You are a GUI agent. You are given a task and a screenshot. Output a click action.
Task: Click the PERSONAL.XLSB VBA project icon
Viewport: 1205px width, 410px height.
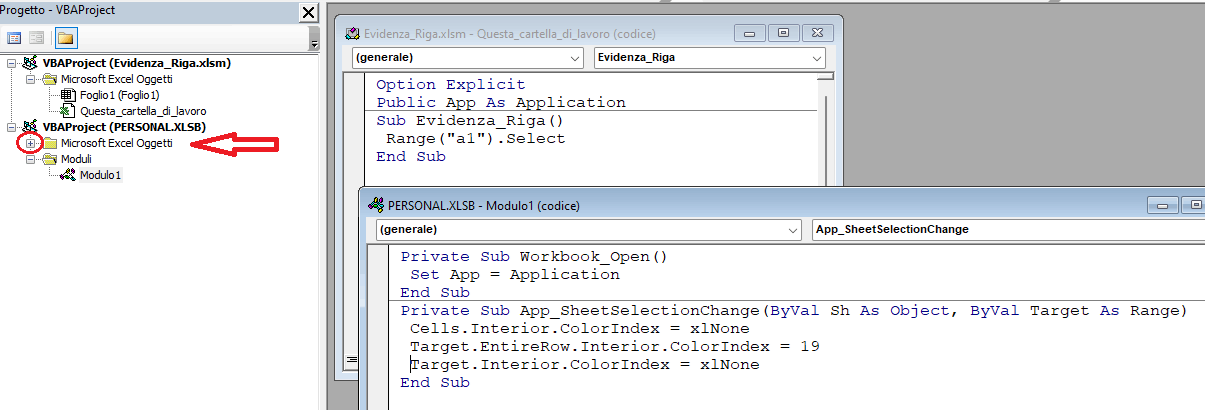(x=30, y=127)
